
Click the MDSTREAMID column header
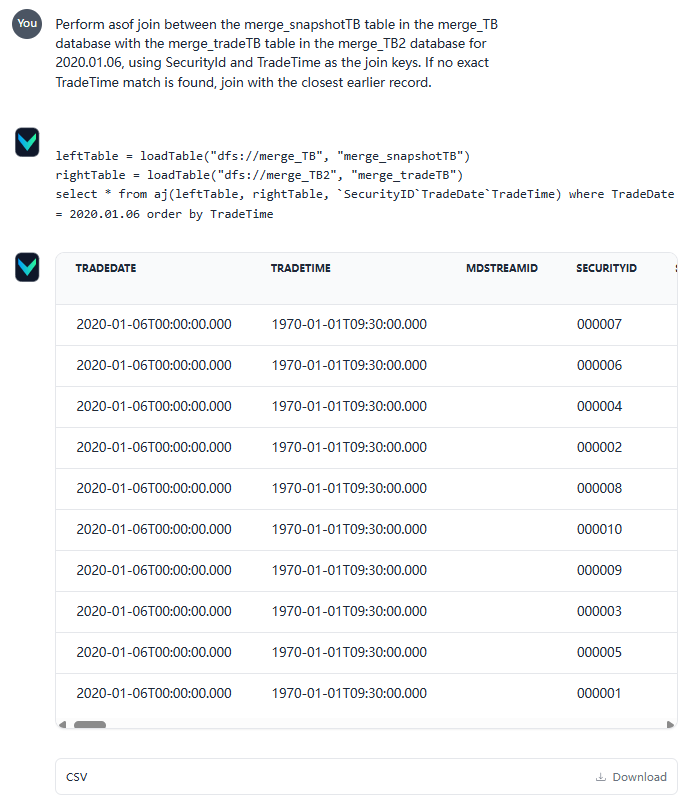[502, 268]
